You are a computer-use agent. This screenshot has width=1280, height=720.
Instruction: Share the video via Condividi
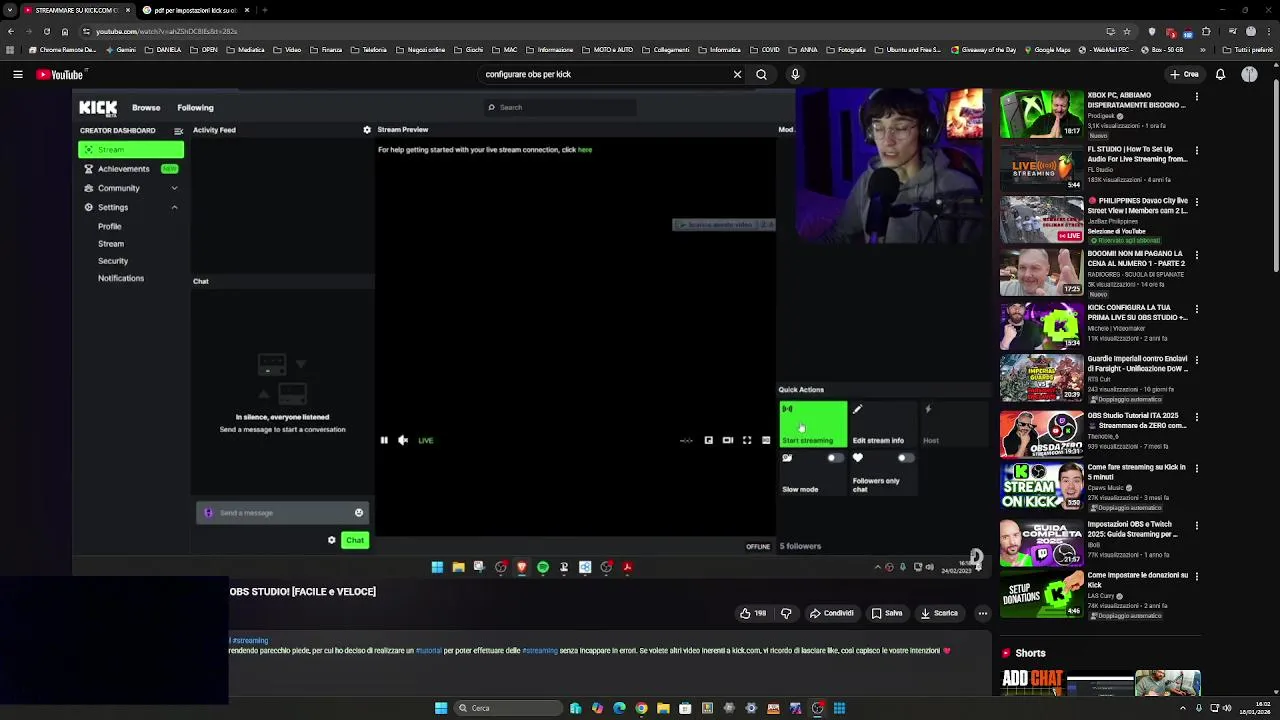(x=832, y=613)
